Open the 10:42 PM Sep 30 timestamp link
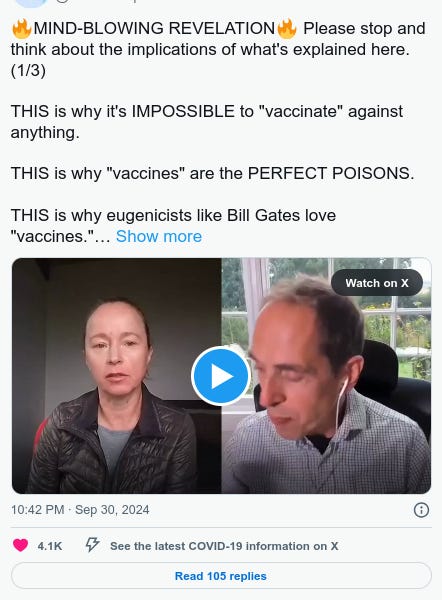Image resolution: width=442 pixels, height=600 pixels. pos(80,510)
